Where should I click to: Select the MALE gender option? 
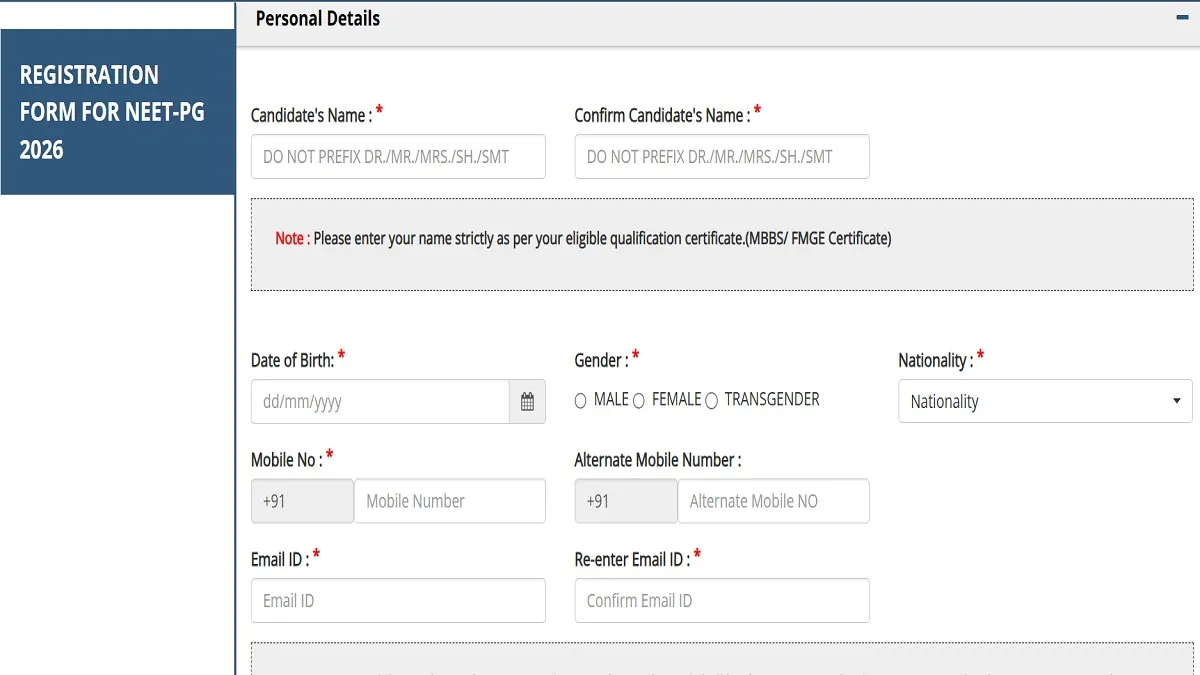click(580, 401)
